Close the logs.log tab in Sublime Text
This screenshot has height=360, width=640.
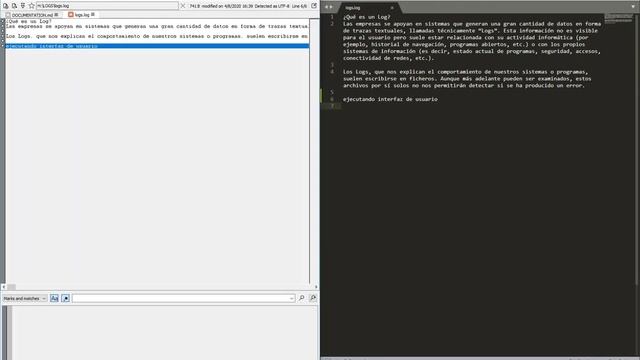[392, 7]
